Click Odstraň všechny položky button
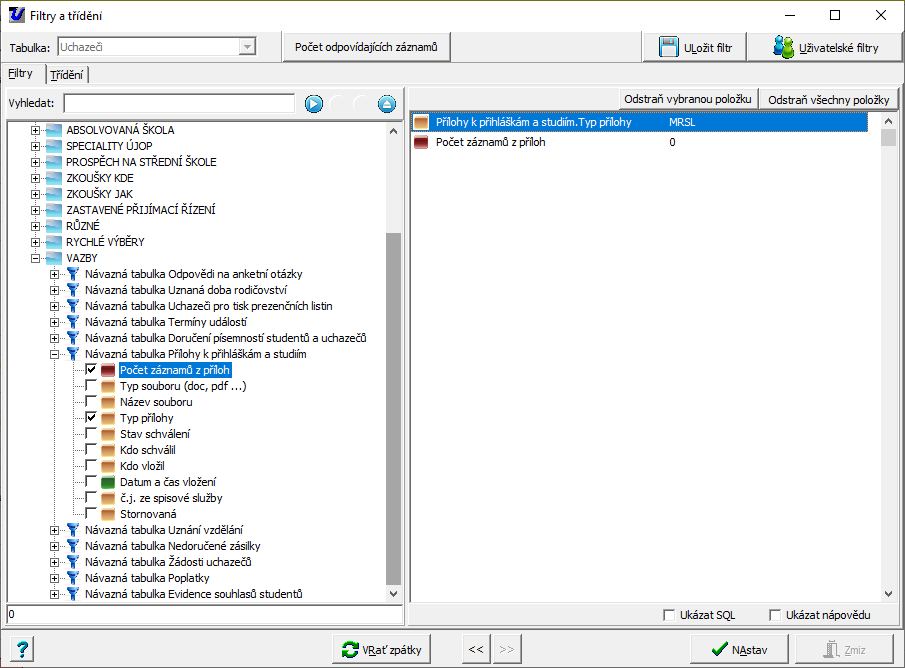Viewport: 905px width, 668px height. (x=829, y=99)
